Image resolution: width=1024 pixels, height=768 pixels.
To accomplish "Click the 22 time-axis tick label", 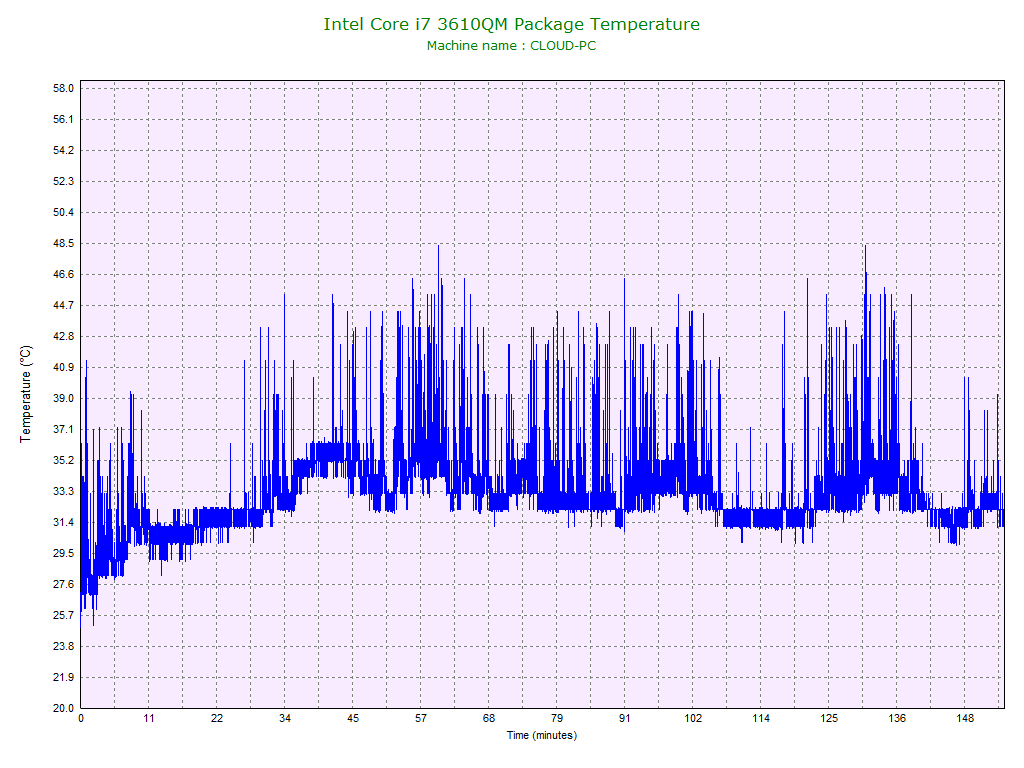I will [x=217, y=719].
